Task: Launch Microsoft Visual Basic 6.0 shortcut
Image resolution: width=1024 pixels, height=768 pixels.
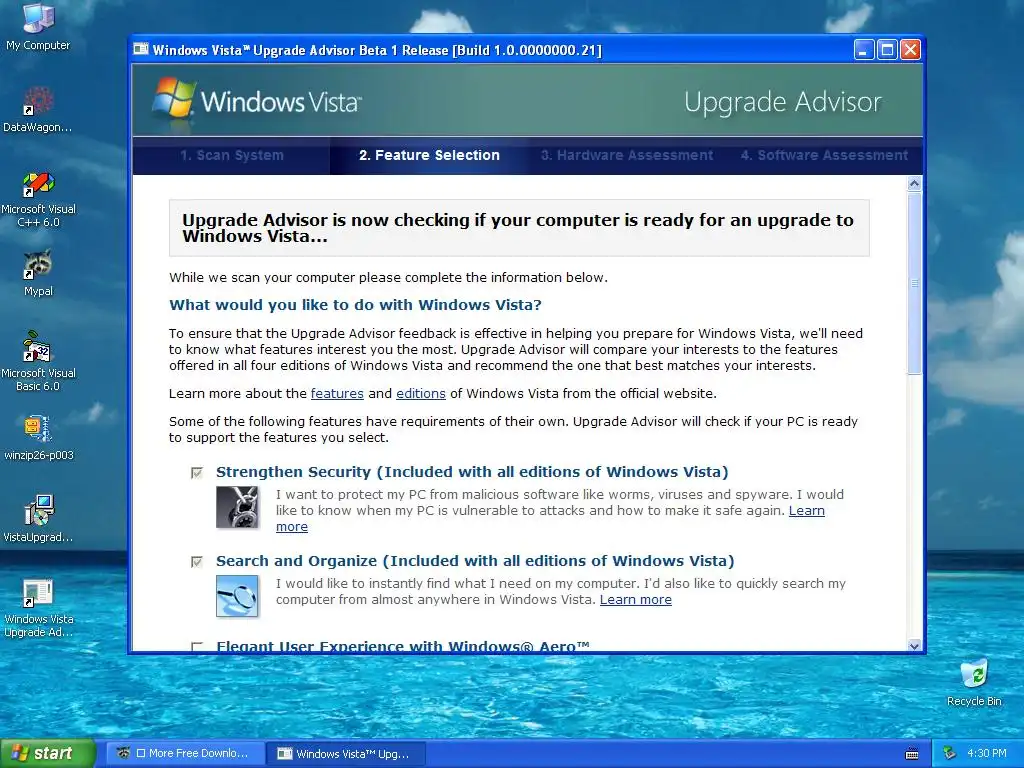Action: 38,361
